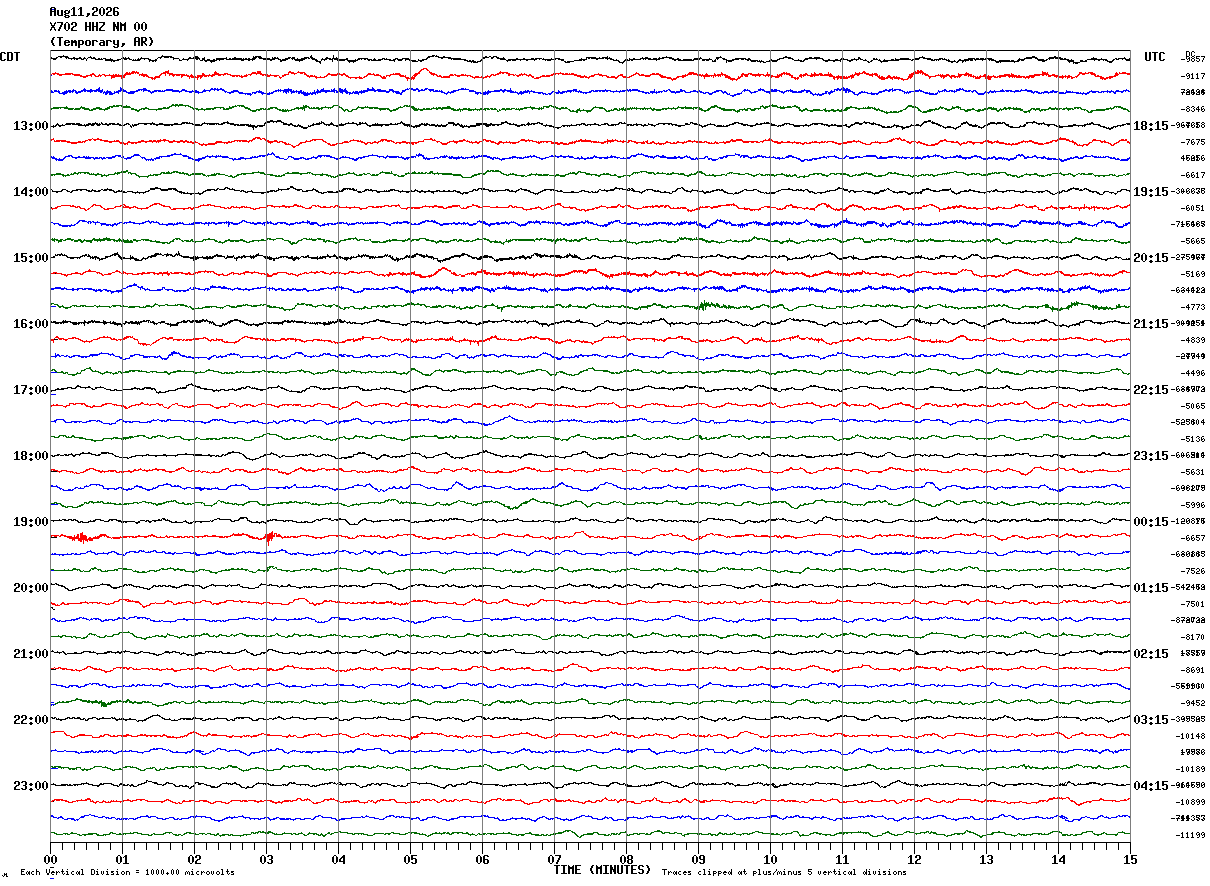
Task: Click the 18:15 UTC time label
Action: coord(1150,126)
